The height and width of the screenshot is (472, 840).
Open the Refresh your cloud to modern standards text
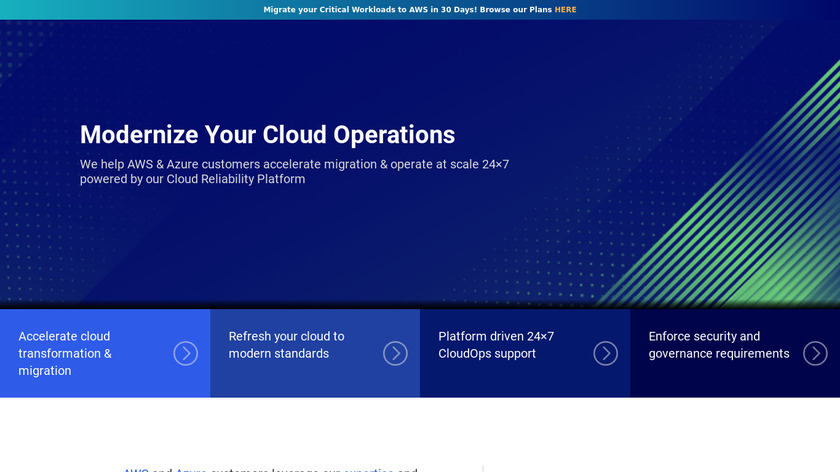286,345
